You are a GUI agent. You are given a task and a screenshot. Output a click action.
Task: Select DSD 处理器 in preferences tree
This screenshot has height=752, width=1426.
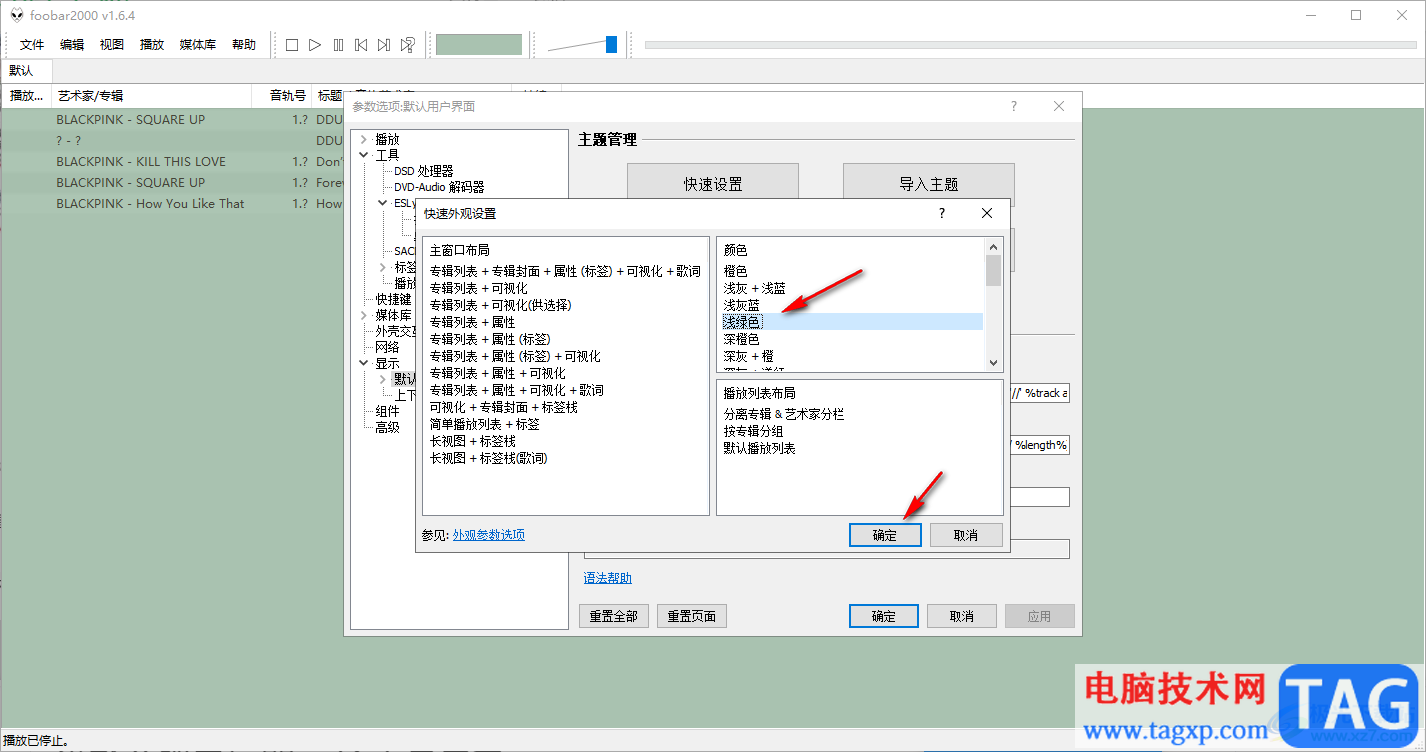(x=423, y=171)
